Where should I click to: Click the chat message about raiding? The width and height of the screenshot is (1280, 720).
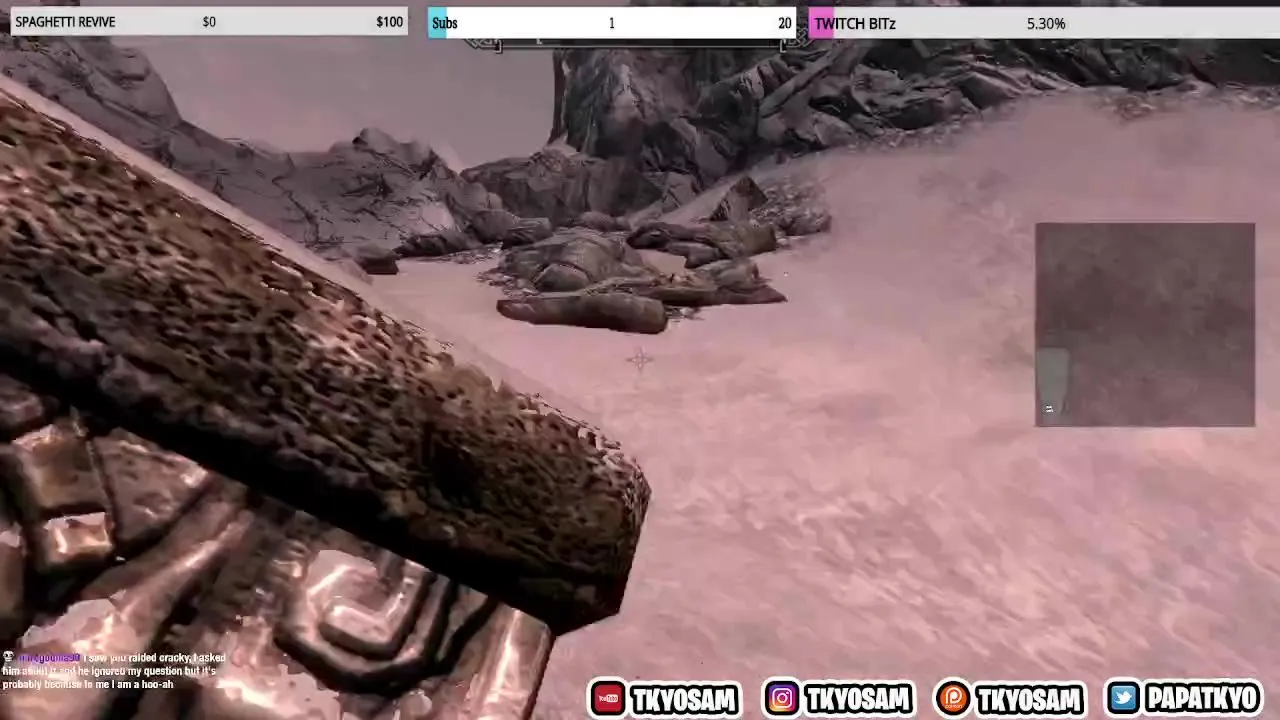click(x=114, y=671)
